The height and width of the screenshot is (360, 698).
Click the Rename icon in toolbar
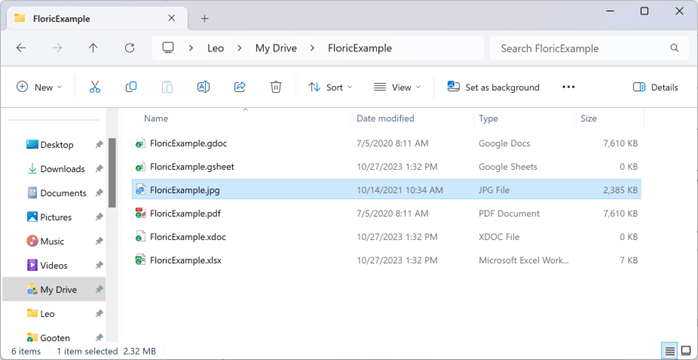[x=203, y=87]
